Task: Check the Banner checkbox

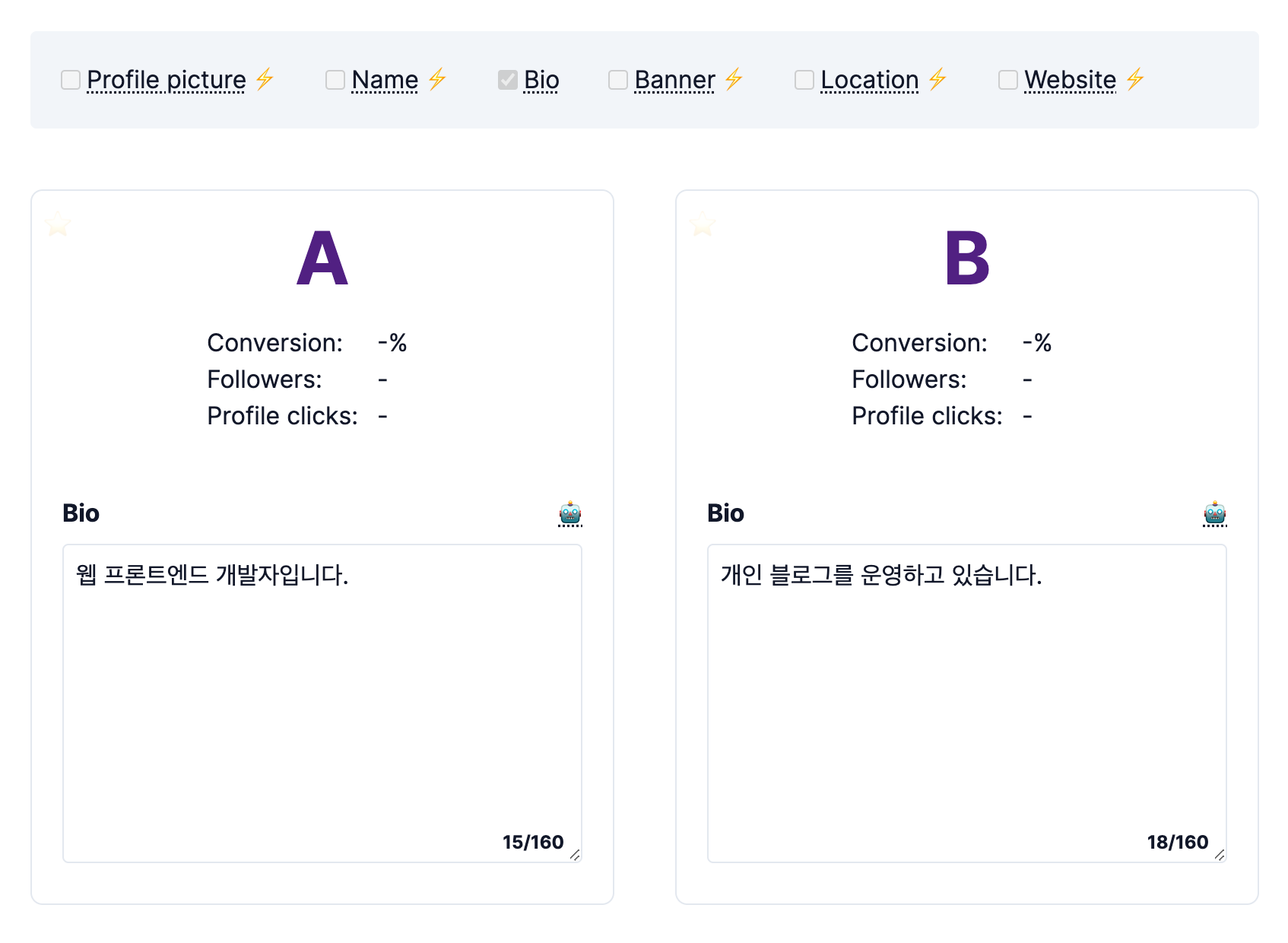Action: click(x=617, y=79)
